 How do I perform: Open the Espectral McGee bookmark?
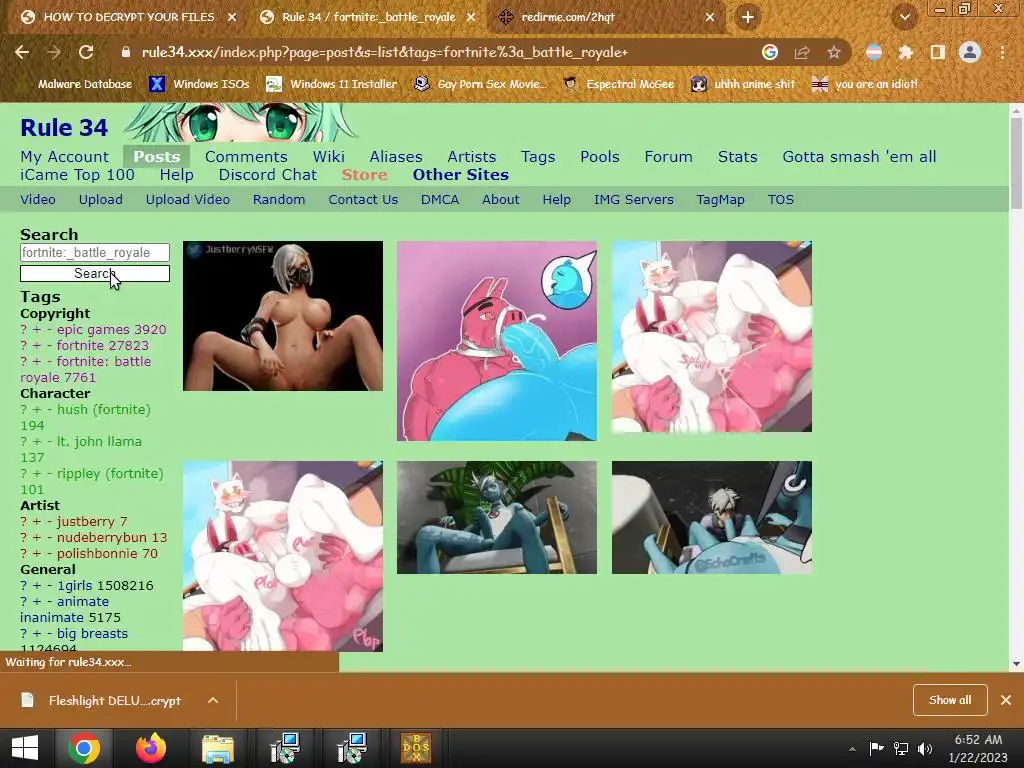click(618, 84)
